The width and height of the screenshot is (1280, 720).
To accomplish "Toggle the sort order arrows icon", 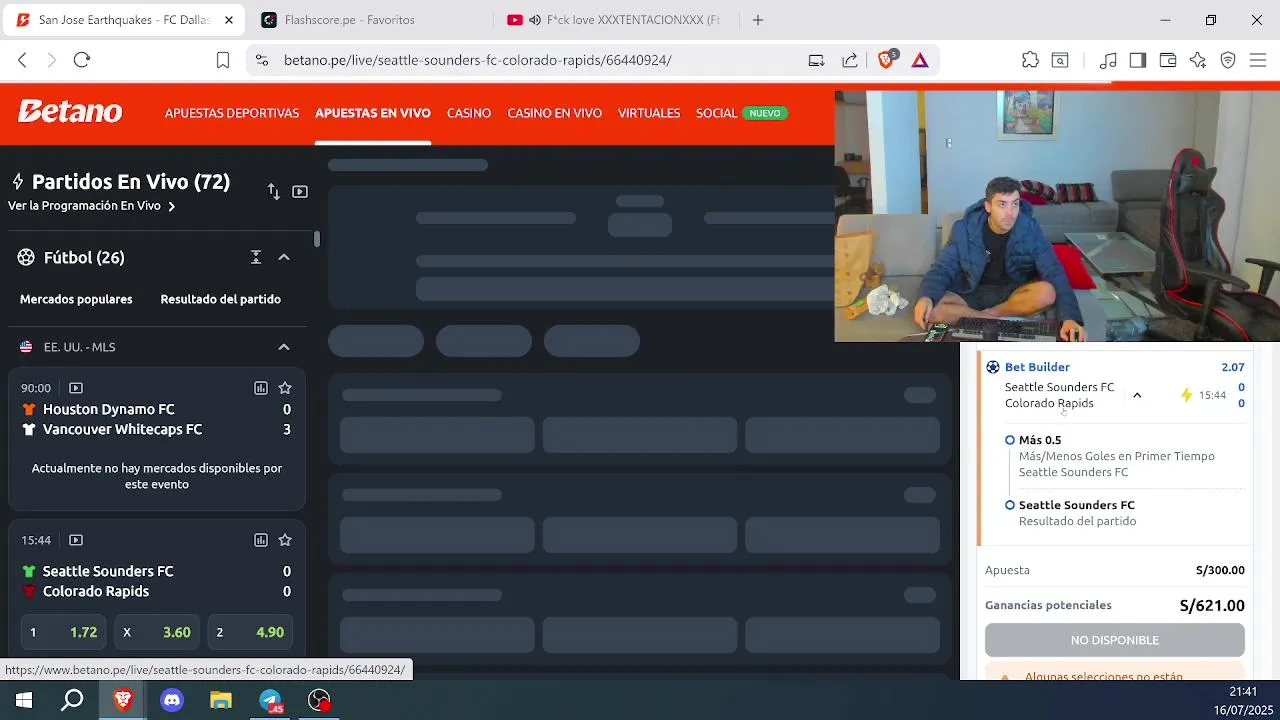I will [x=273, y=191].
